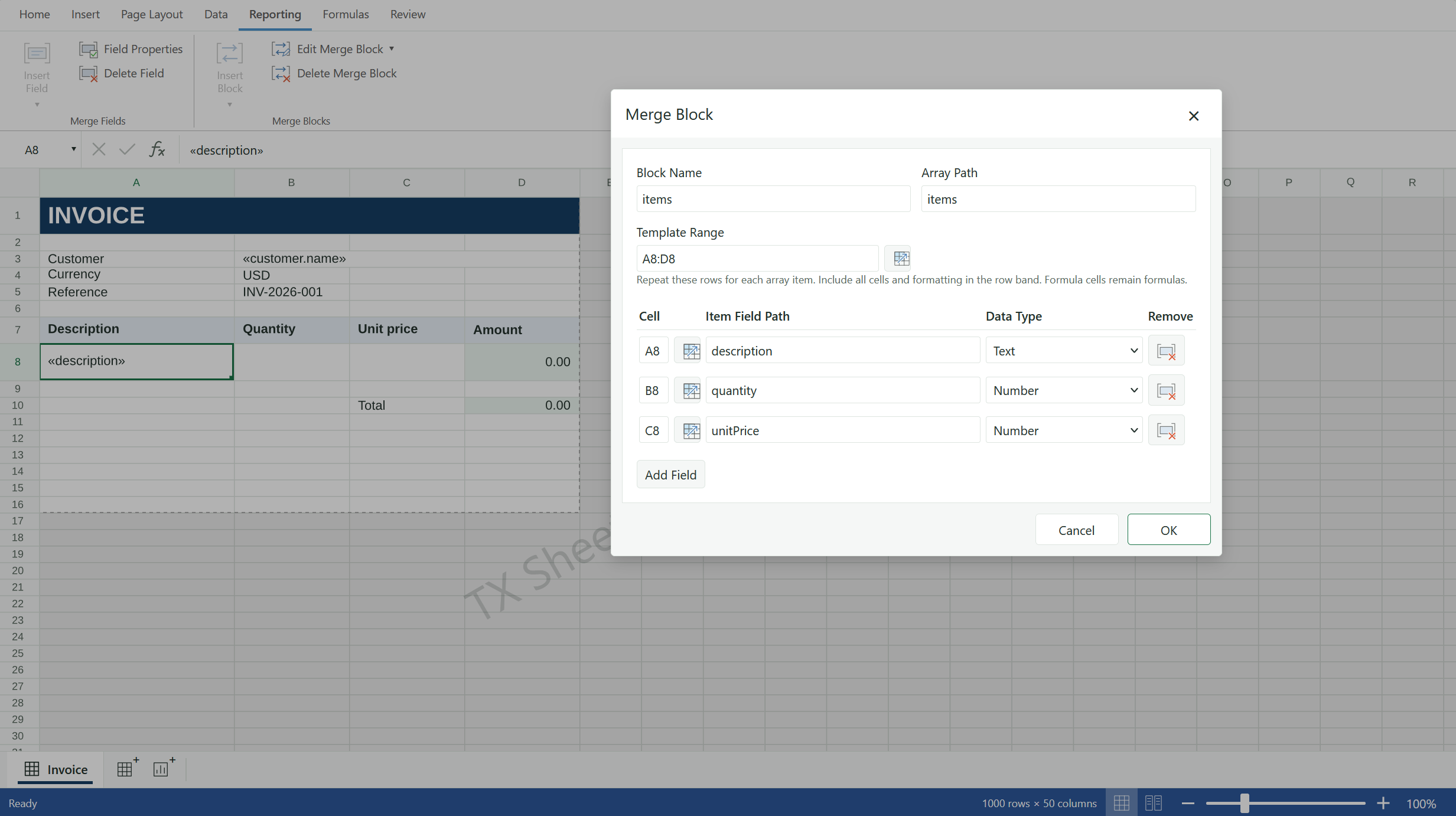Remove the unitPrice field row

tap(1166, 430)
